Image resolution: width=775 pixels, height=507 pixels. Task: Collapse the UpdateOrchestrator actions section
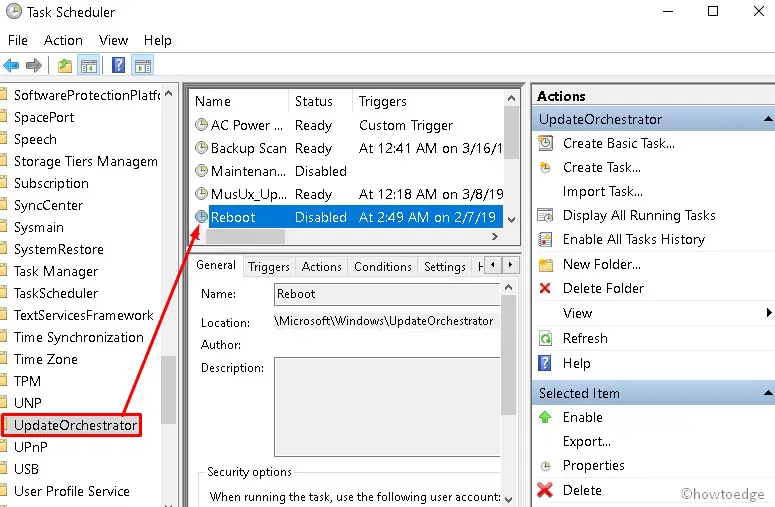(x=768, y=119)
